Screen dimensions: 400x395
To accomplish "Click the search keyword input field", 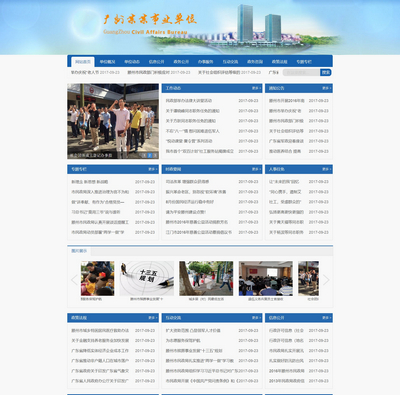I will 301,72.
